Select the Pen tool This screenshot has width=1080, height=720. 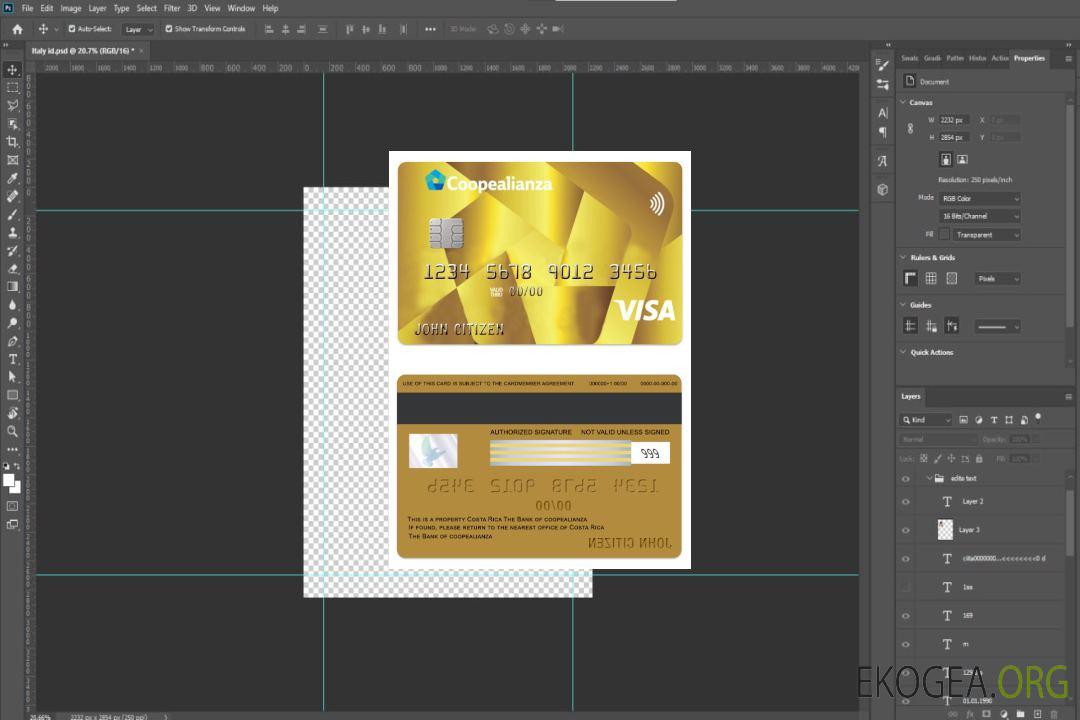[12, 341]
